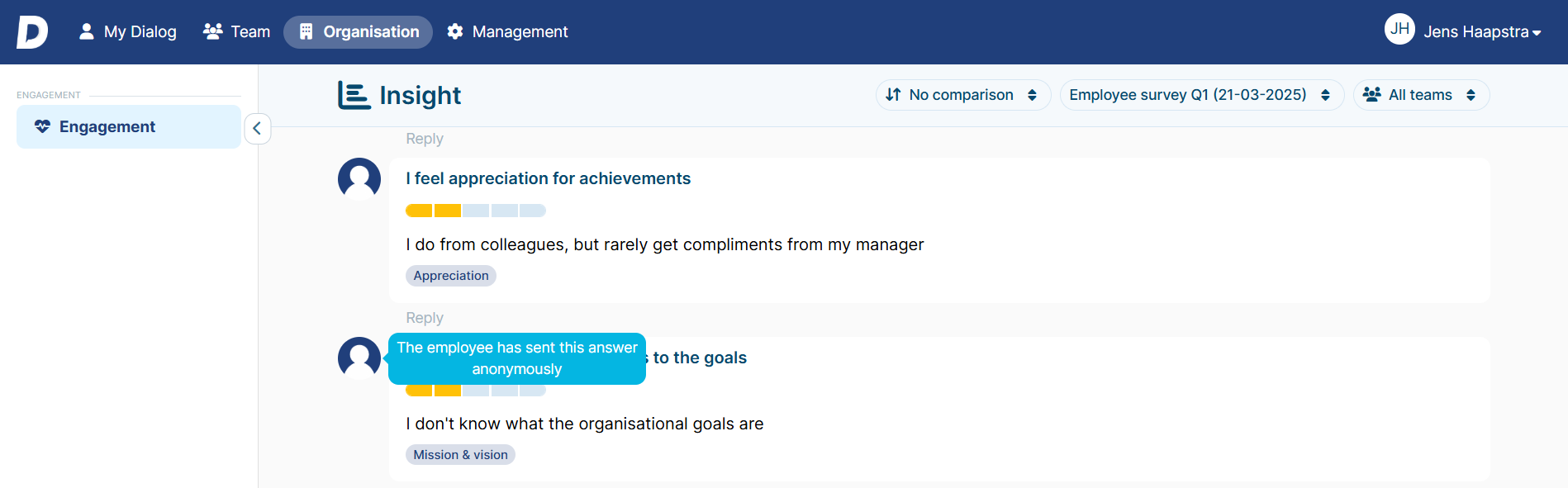
Task: Collapse the sidebar with chevron button
Action: click(x=257, y=128)
